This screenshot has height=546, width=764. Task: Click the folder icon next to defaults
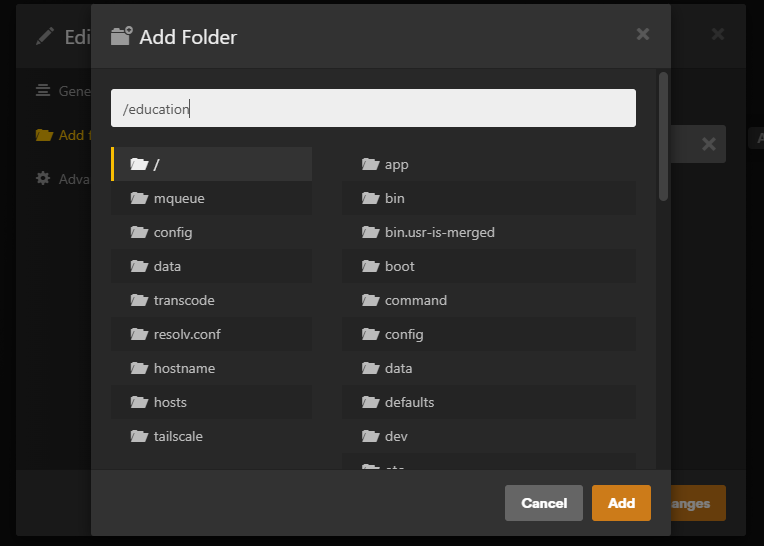point(370,402)
